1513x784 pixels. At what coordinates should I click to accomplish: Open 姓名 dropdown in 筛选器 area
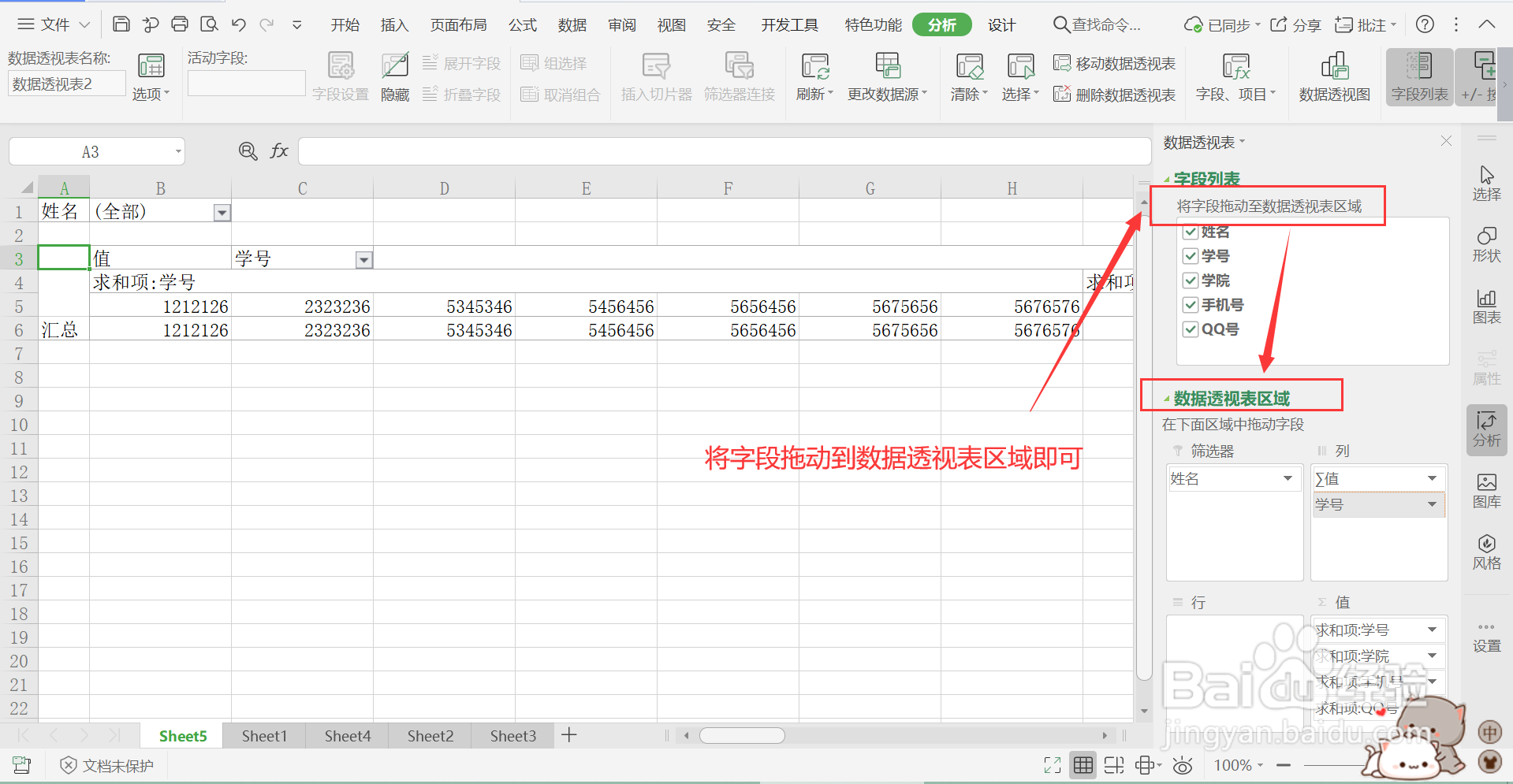tap(1288, 478)
